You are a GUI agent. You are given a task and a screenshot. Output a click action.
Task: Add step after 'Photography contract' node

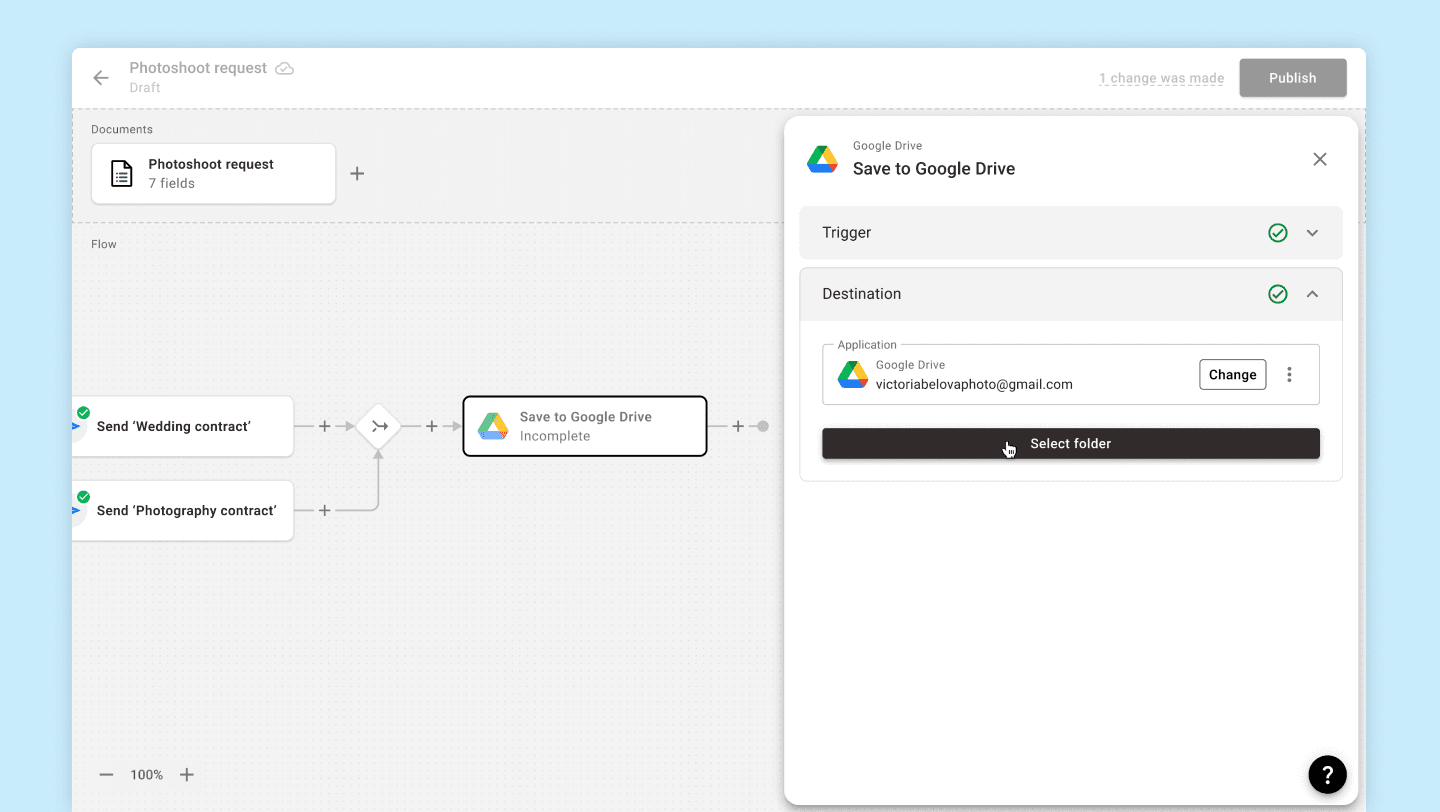click(324, 510)
